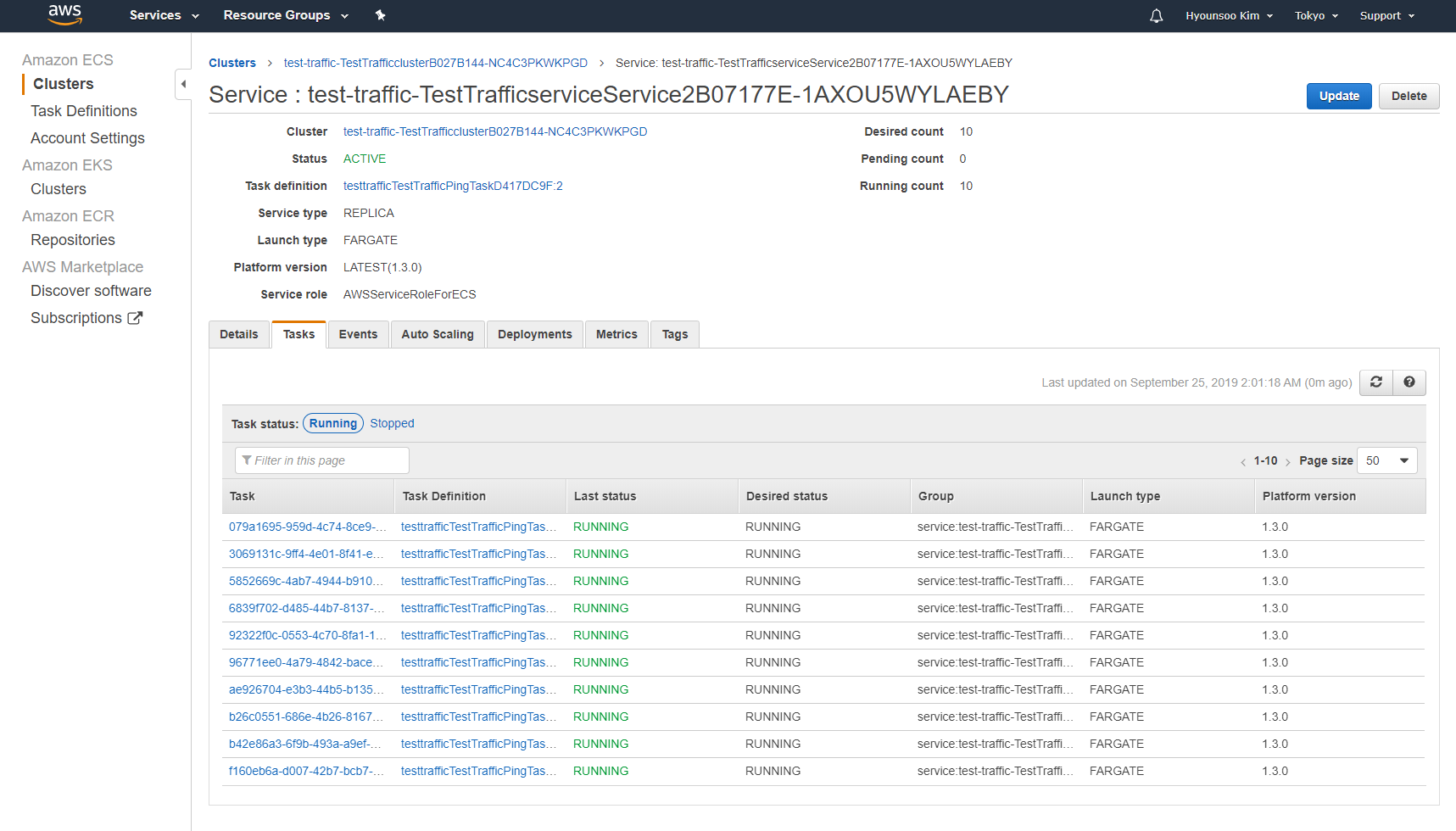This screenshot has width=1456, height=831.
Task: Open the notifications bell icon
Action: [1156, 16]
